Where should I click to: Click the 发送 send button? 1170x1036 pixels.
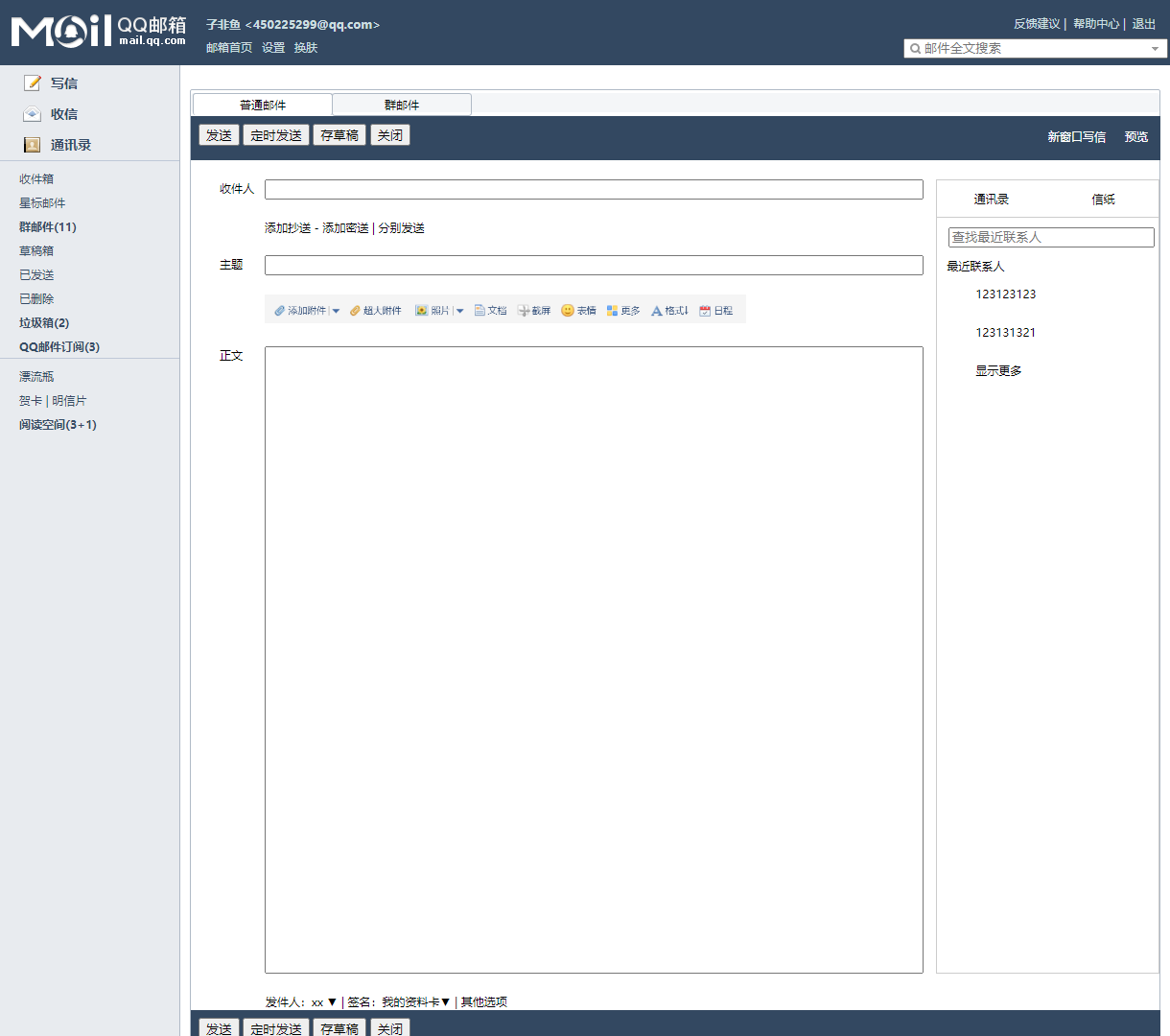tap(219, 134)
